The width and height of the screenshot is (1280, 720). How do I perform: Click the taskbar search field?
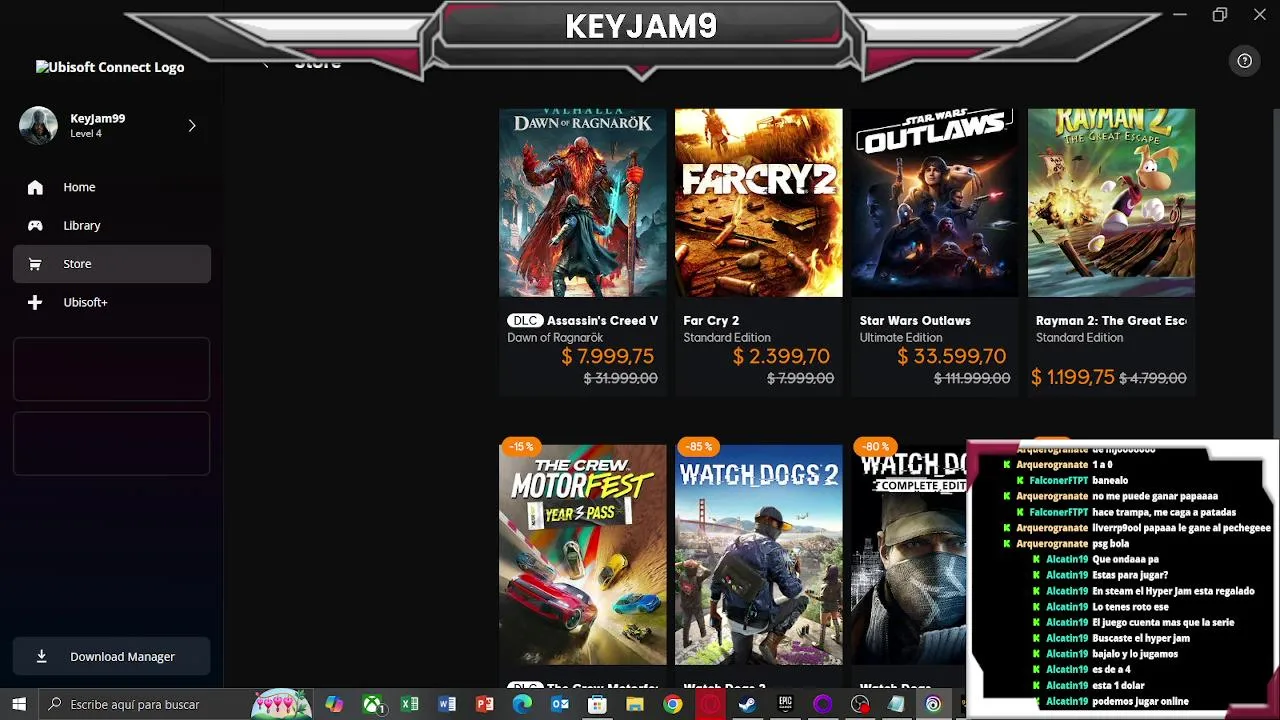175,704
